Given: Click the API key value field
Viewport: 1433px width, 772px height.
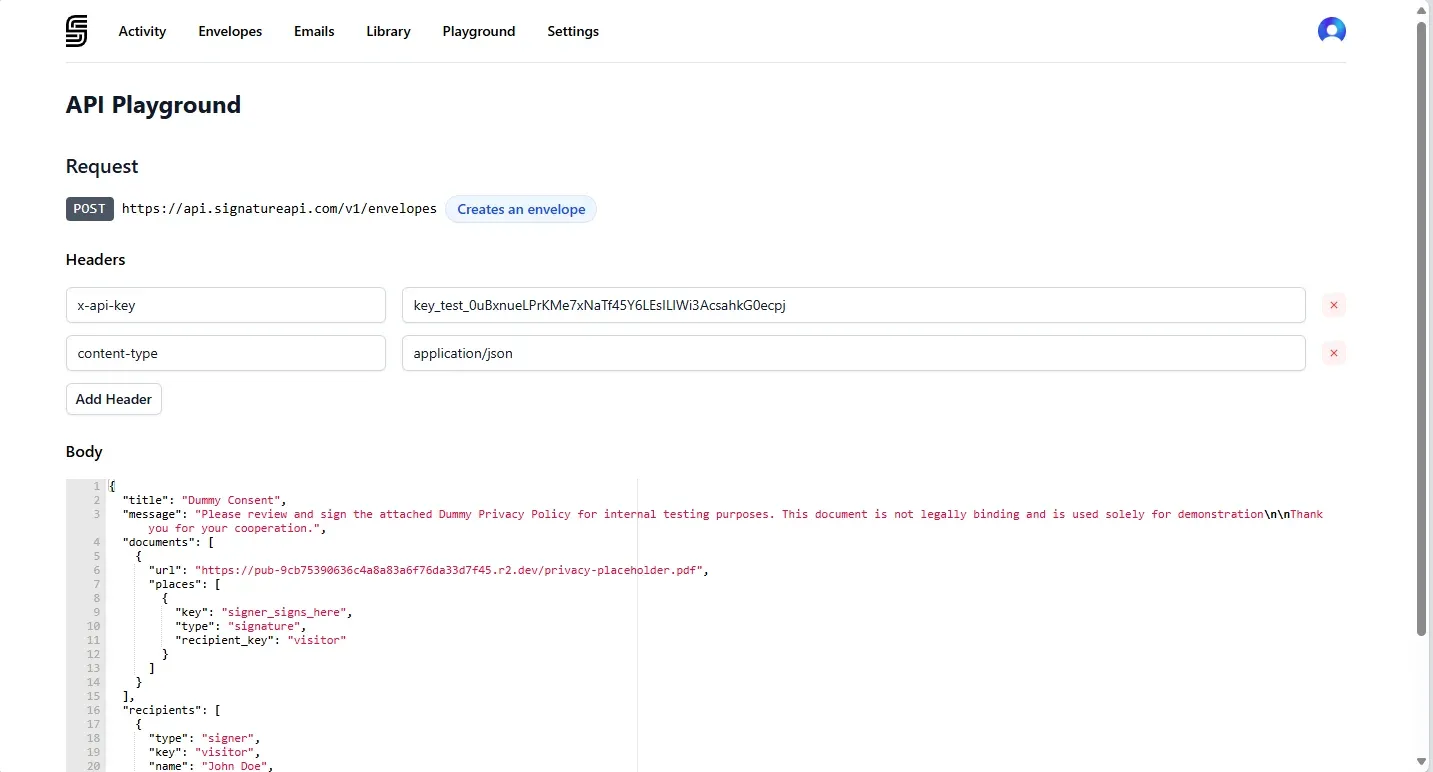Looking at the screenshot, I should pos(853,305).
